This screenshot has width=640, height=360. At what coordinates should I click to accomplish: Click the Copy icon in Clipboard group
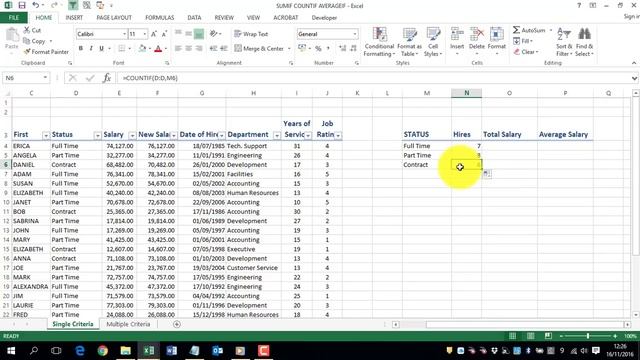(x=27, y=41)
